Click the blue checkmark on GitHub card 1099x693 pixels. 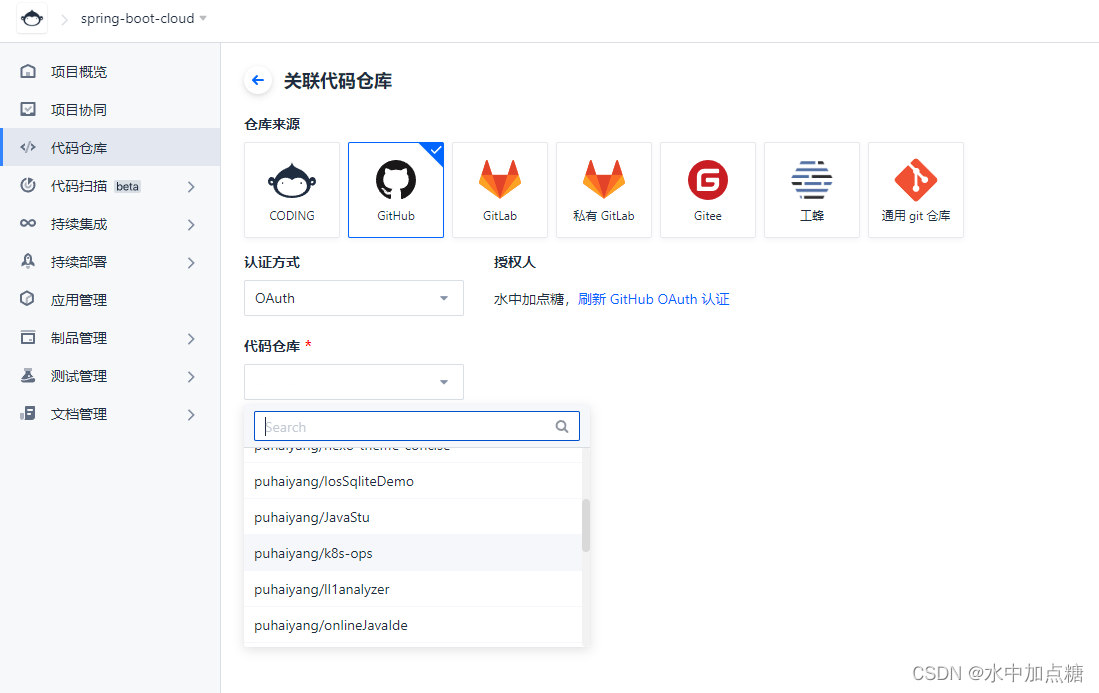pyautogui.click(x=435, y=151)
